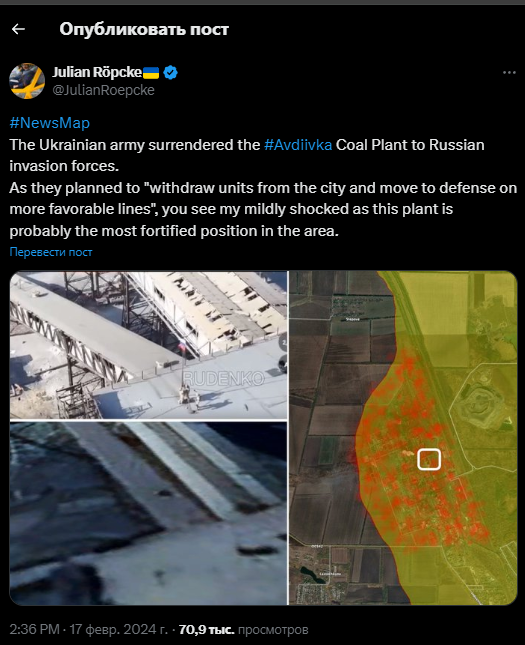Image resolution: width=525 pixels, height=645 pixels.
Task: Click the back arrow icon
Action: tap(18, 29)
